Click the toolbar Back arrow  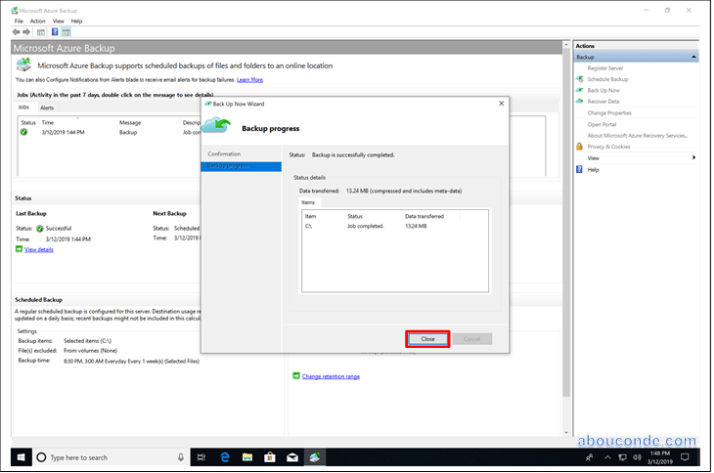point(18,31)
